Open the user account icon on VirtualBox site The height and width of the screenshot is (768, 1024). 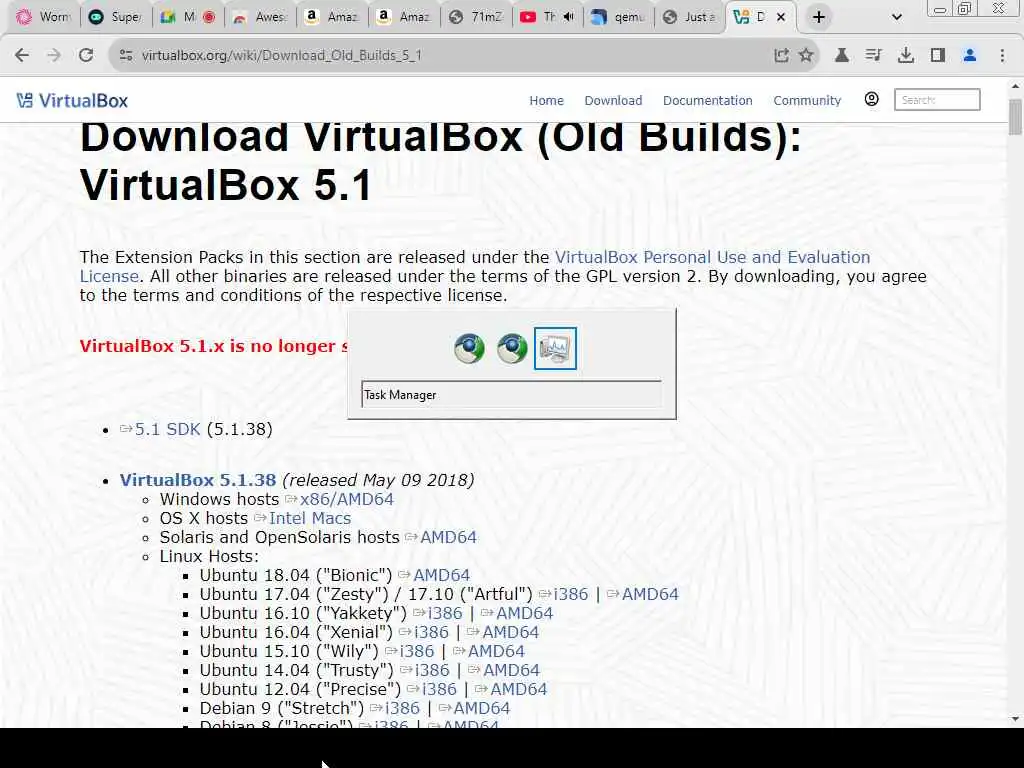tap(871, 99)
